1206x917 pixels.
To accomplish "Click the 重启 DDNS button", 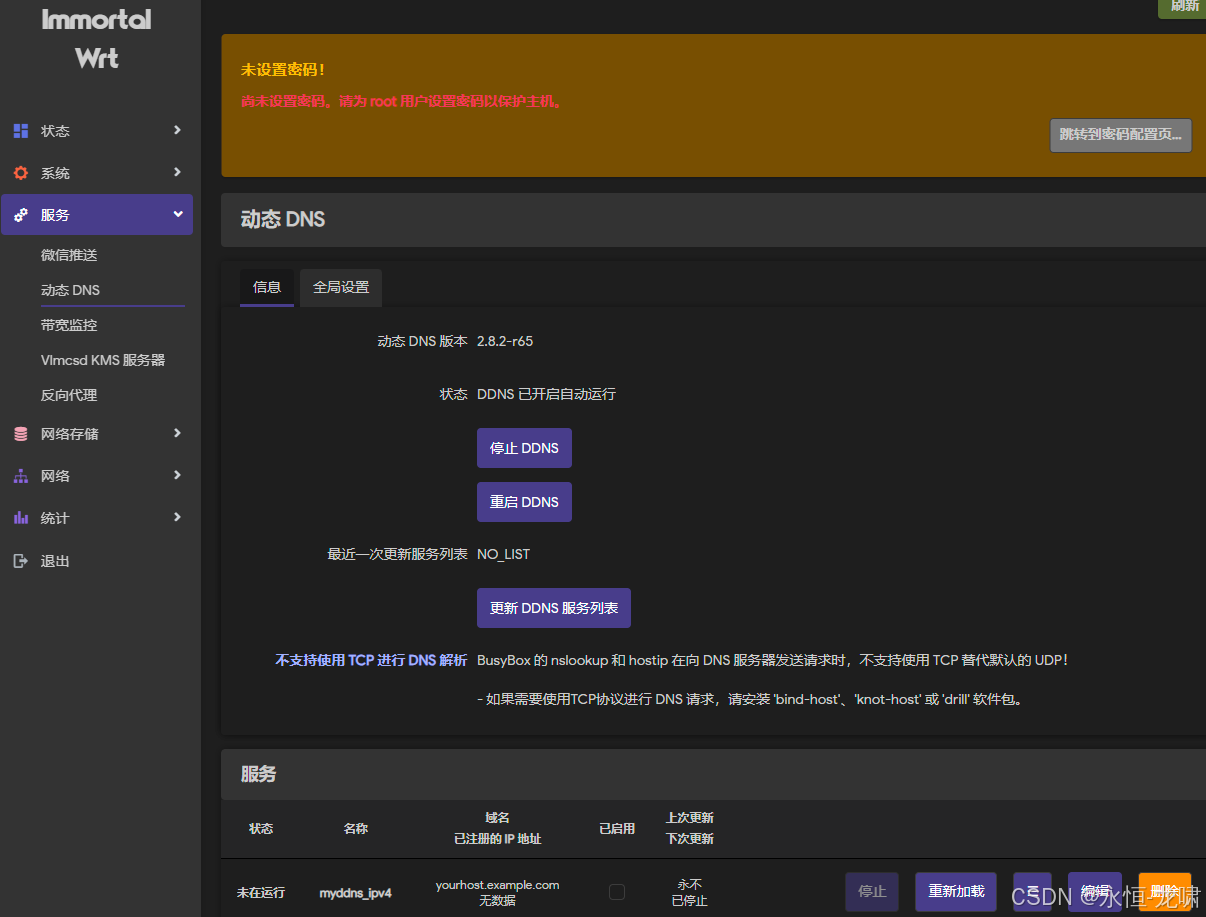I will click(x=524, y=502).
